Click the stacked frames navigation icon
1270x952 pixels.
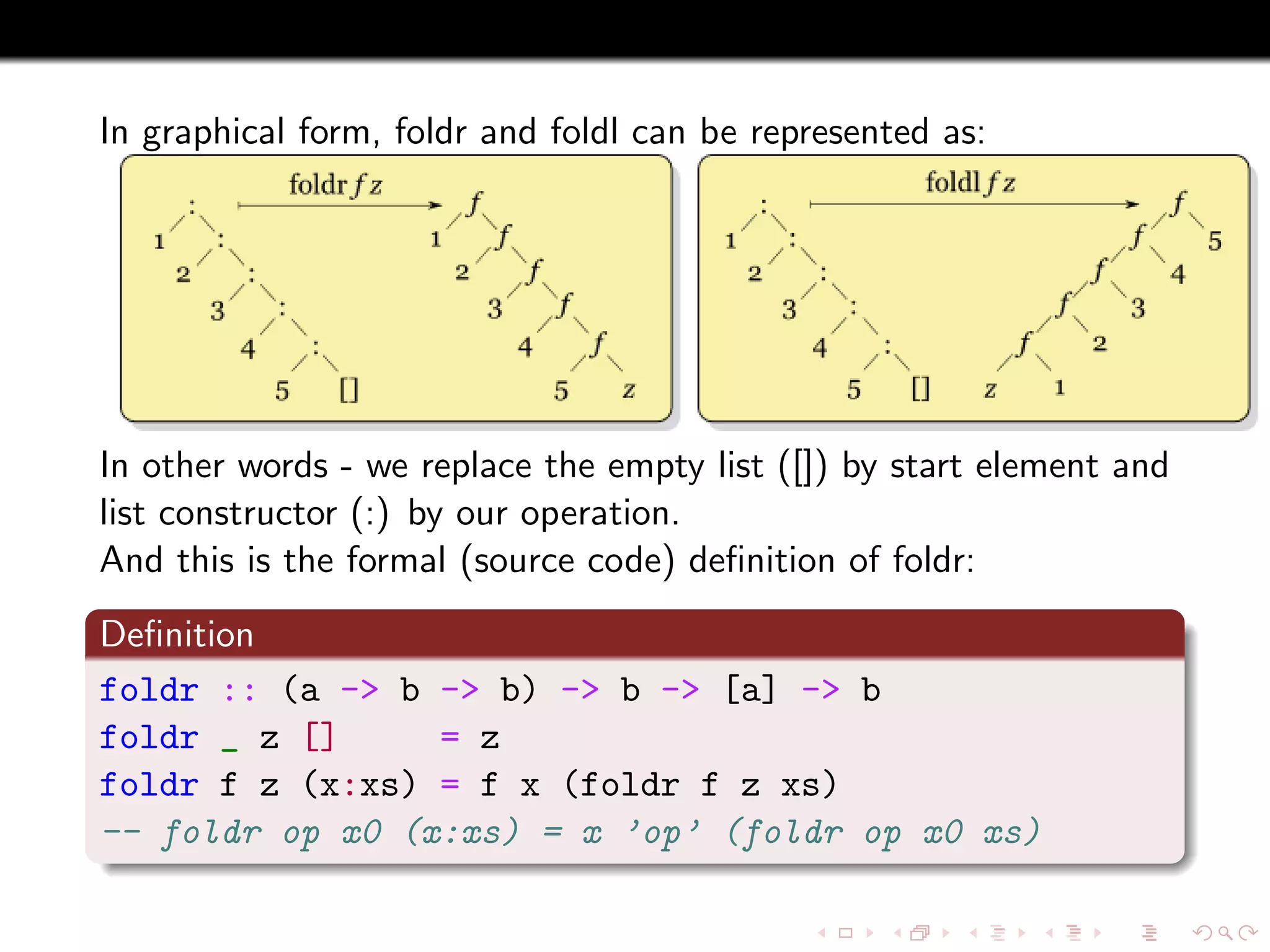pyautogui.click(x=921, y=932)
